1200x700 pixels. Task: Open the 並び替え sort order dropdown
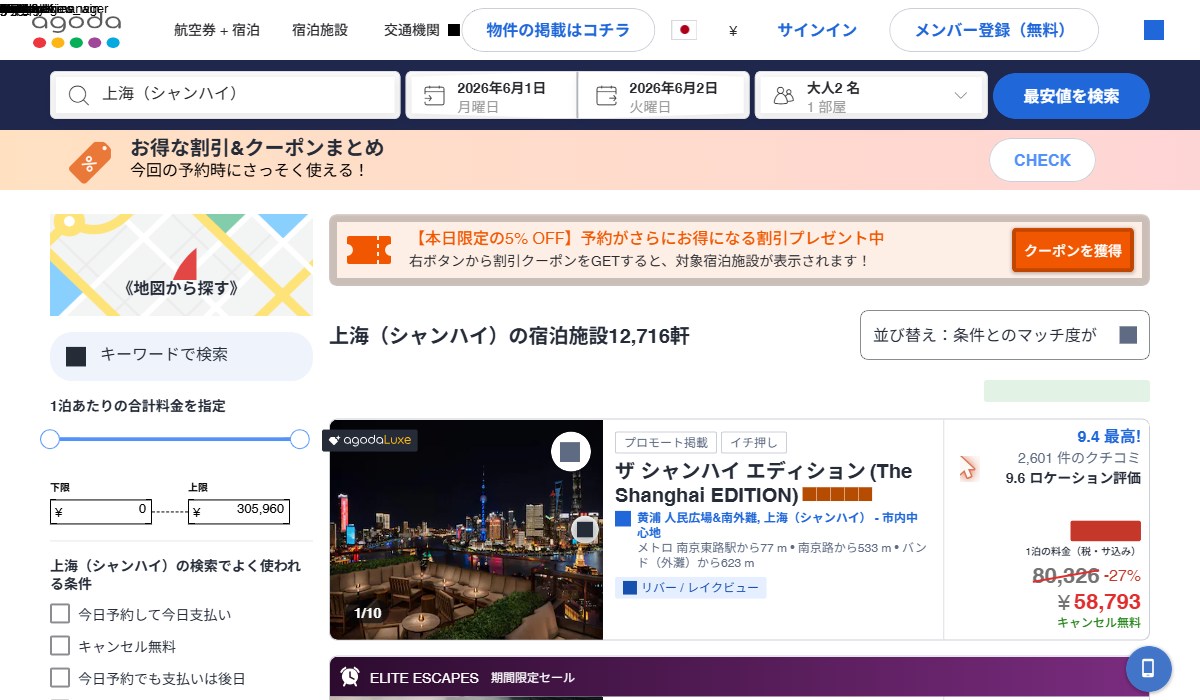[1005, 335]
